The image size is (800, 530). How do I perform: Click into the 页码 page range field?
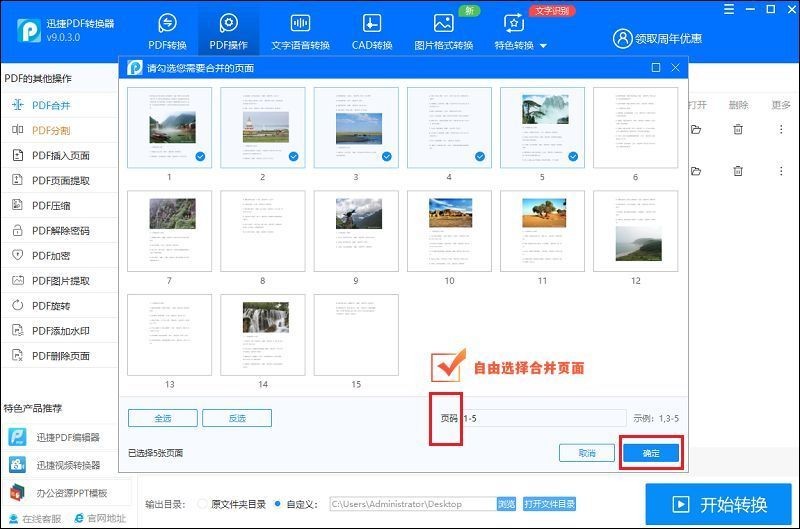coord(544,418)
